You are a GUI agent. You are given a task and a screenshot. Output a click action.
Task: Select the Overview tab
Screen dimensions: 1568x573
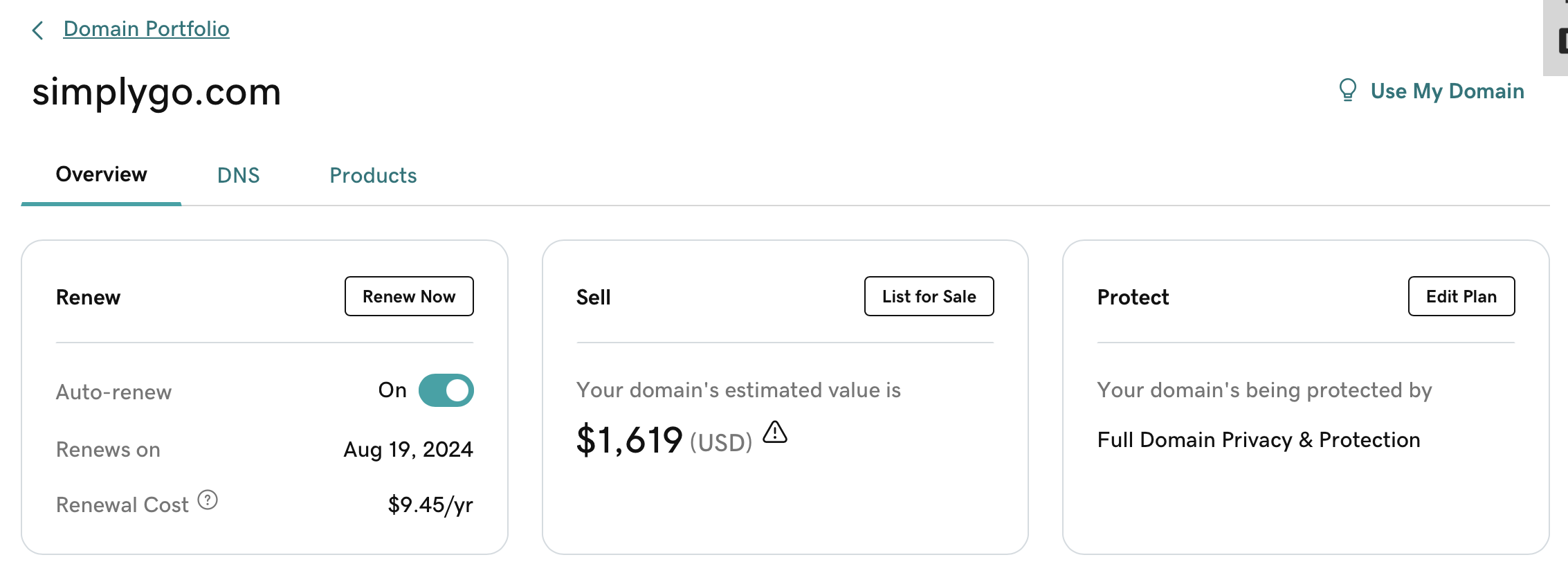pyautogui.click(x=101, y=175)
